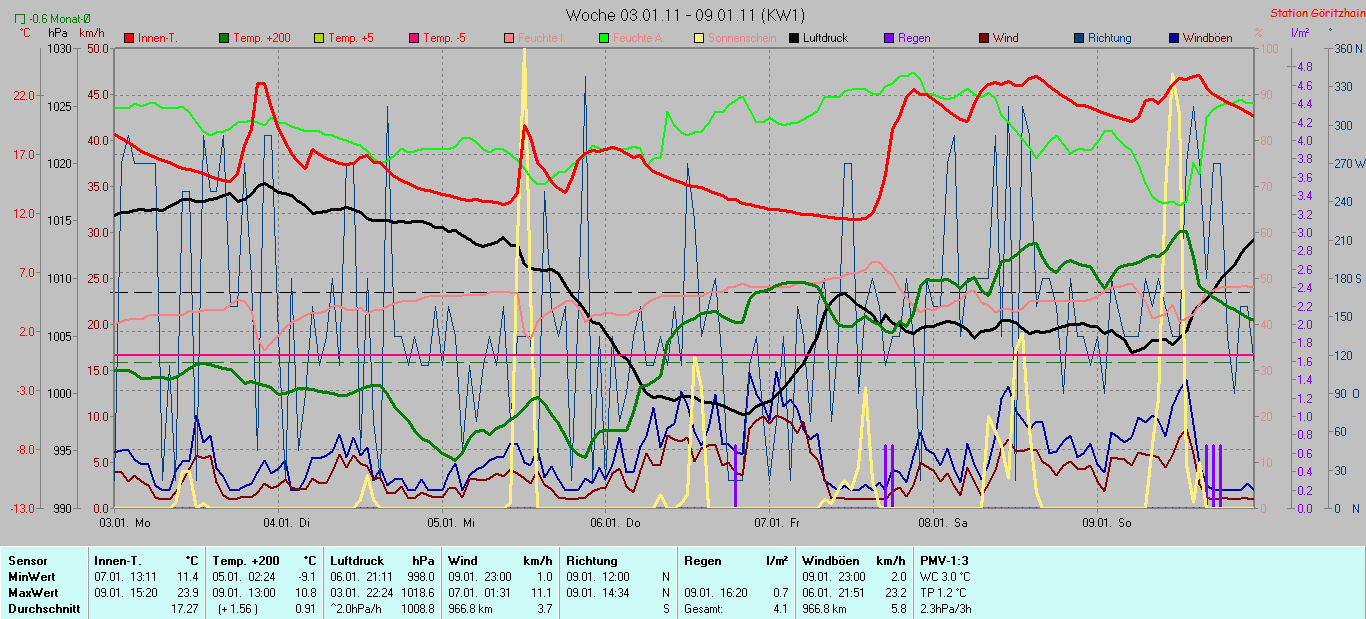1366x619 pixels.
Task: Click the 360 N direction axis label
Action: (x=1346, y=48)
